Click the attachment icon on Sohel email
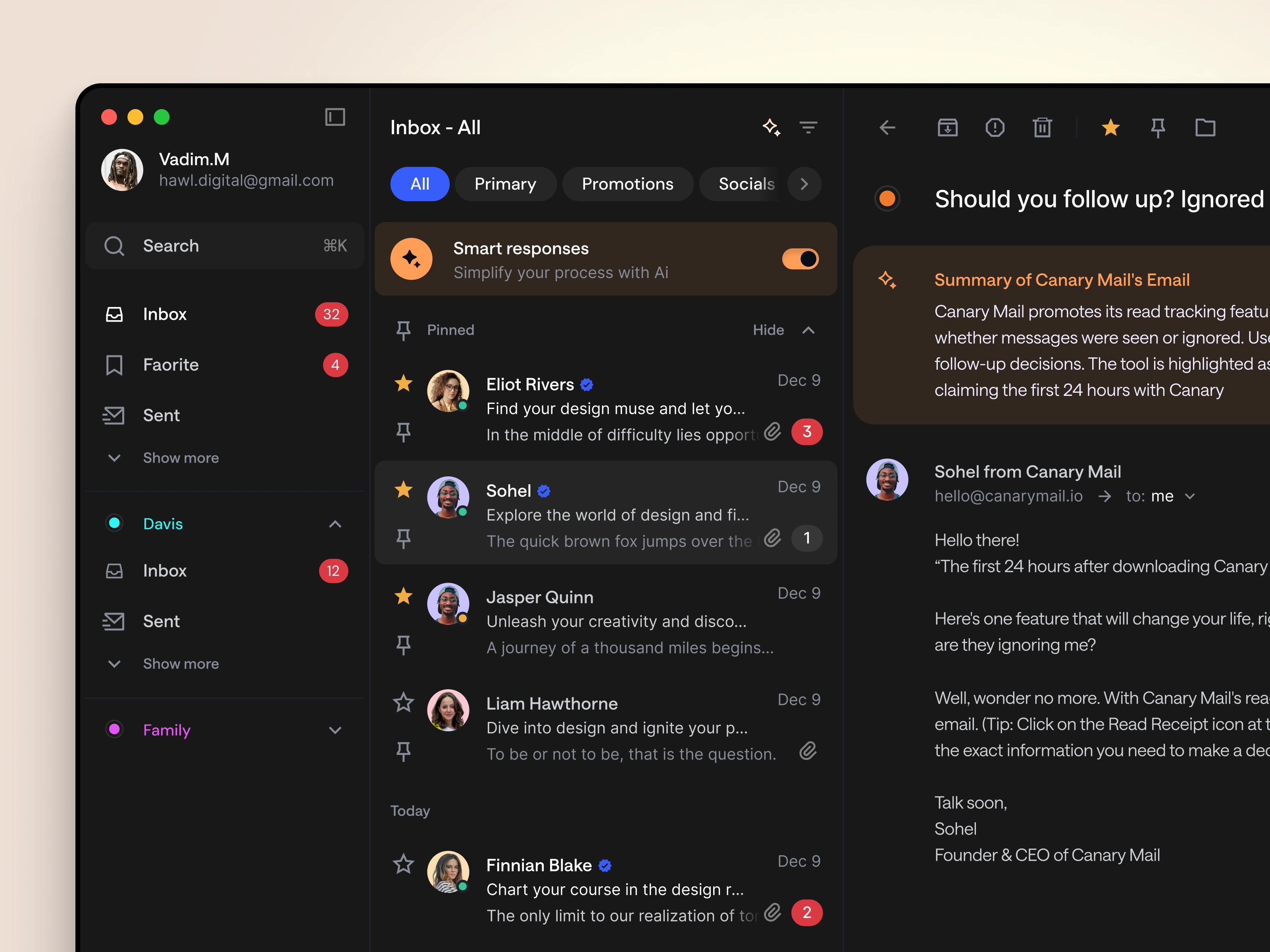 (773, 538)
